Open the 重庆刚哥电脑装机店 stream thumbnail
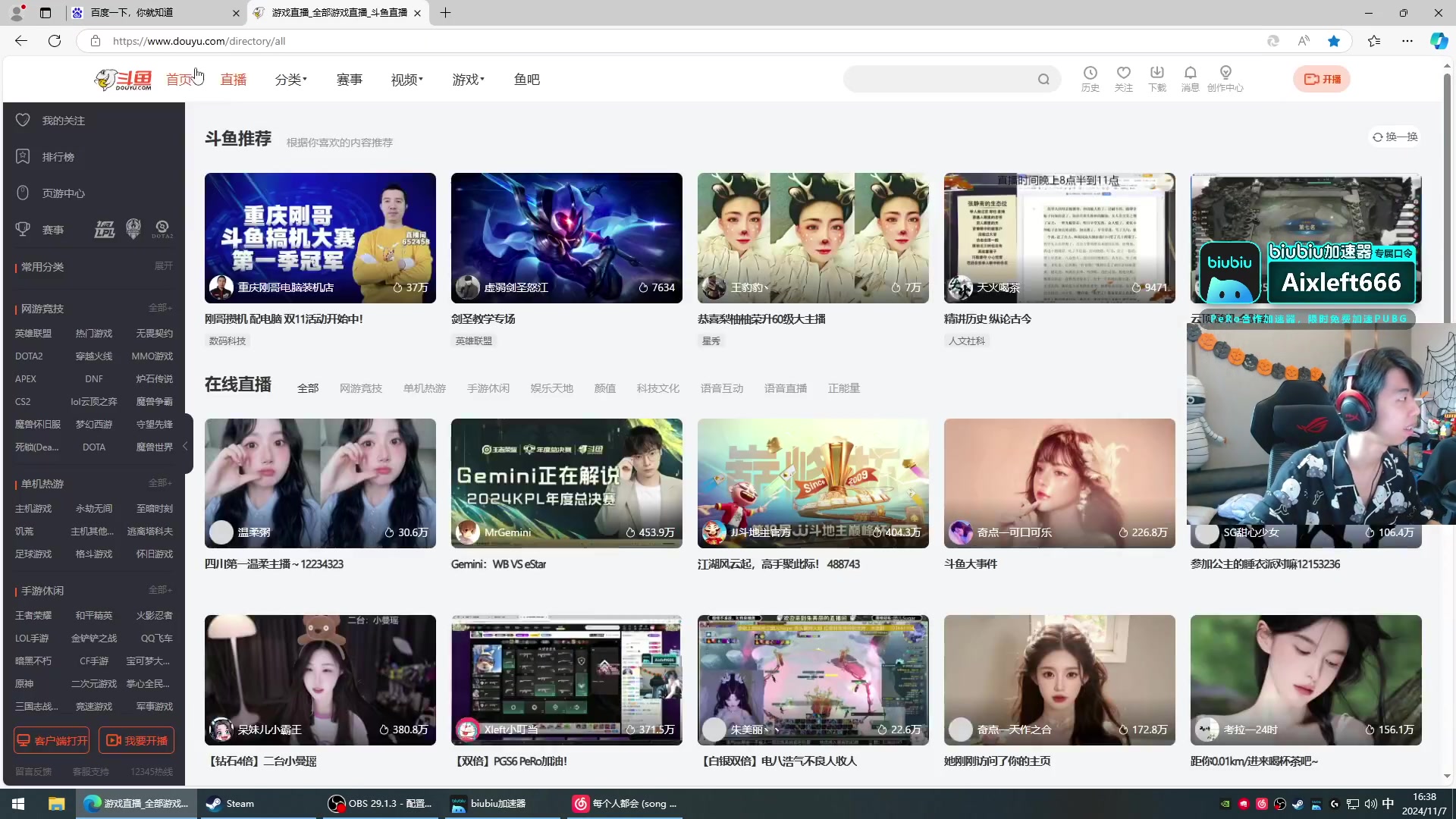The width and height of the screenshot is (1456, 819). pos(320,238)
